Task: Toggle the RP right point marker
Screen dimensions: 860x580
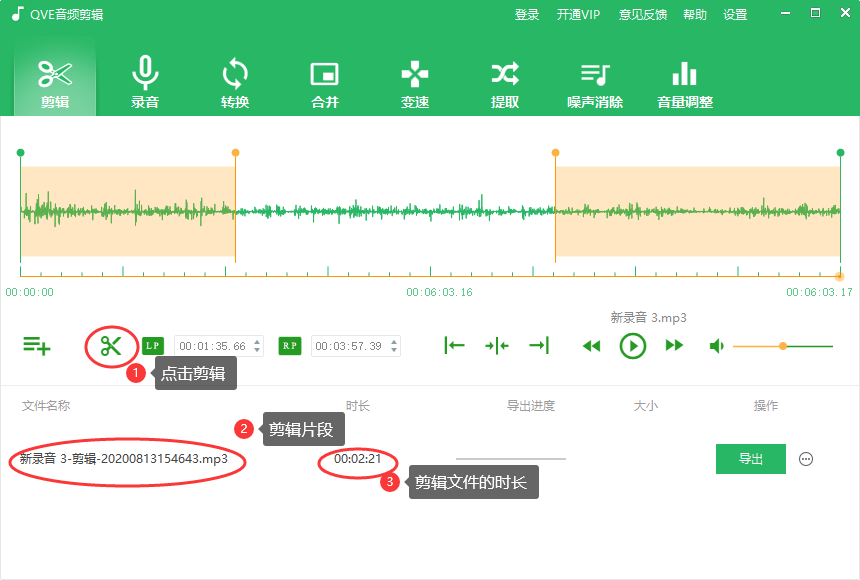Action: click(x=290, y=345)
